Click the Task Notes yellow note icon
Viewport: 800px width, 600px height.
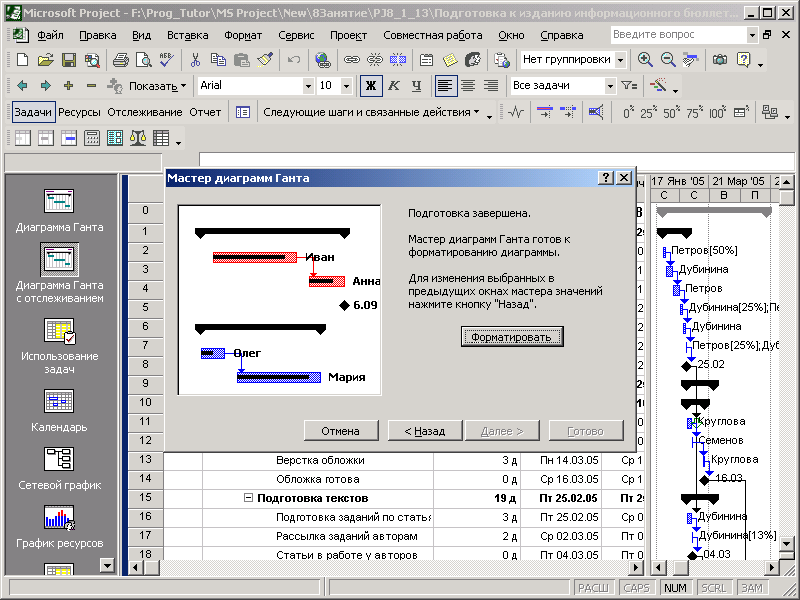click(x=450, y=60)
